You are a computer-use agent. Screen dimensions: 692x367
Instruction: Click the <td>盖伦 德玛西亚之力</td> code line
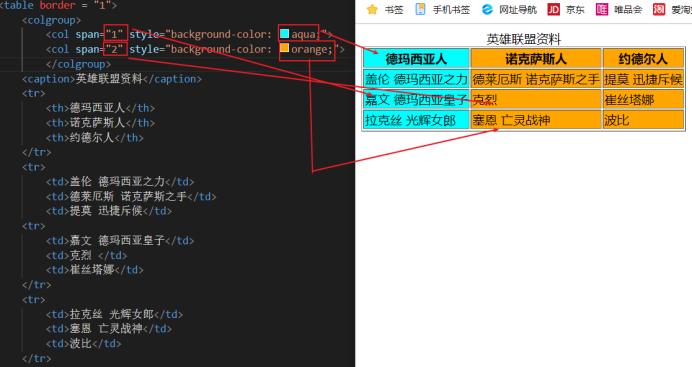click(x=120, y=182)
